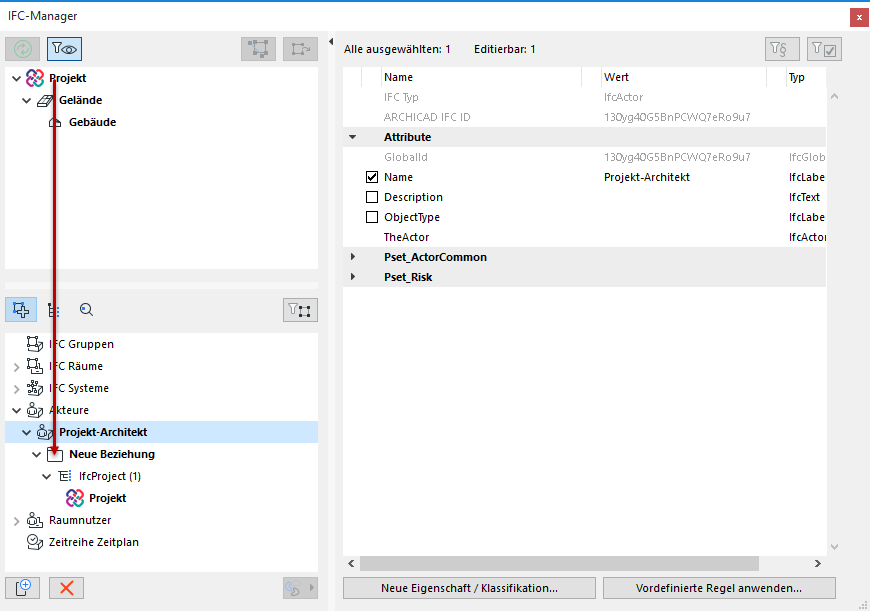The height and width of the screenshot is (611, 870).
Task: Close the IFC-Manager dialog
Action: [859, 17]
